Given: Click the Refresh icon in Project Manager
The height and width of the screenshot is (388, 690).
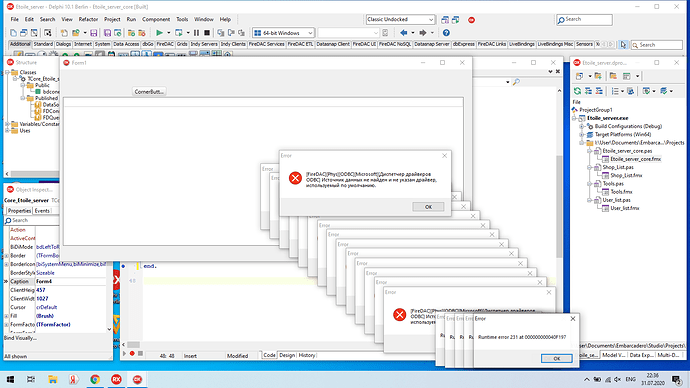Looking at the screenshot, I should (577, 91).
